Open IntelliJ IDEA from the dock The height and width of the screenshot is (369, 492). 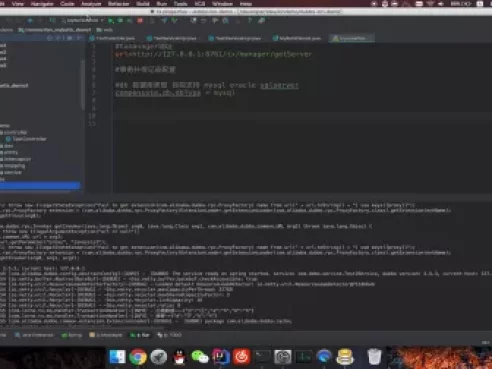[220, 357]
